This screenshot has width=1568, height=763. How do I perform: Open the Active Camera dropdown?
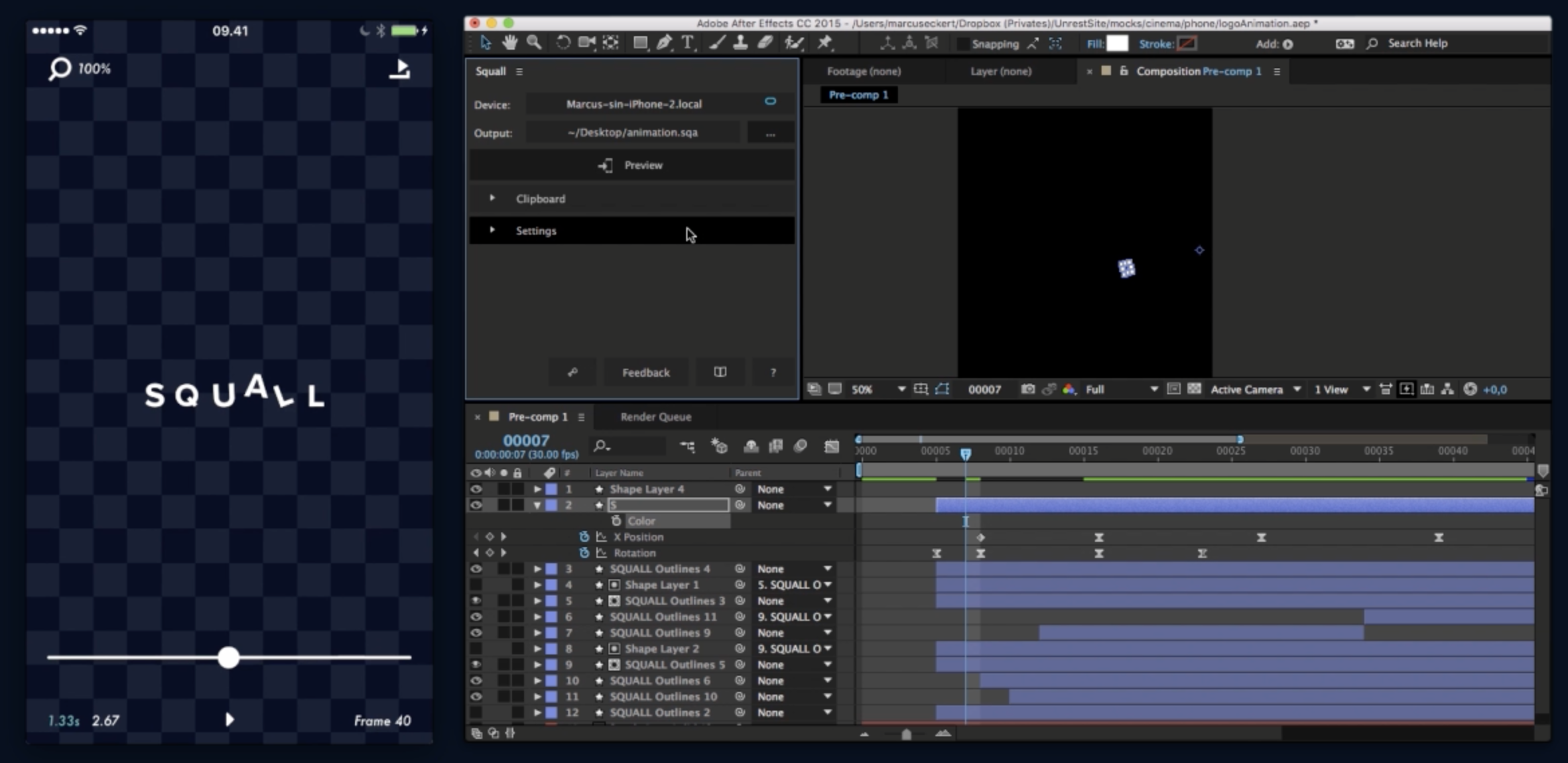click(1256, 390)
